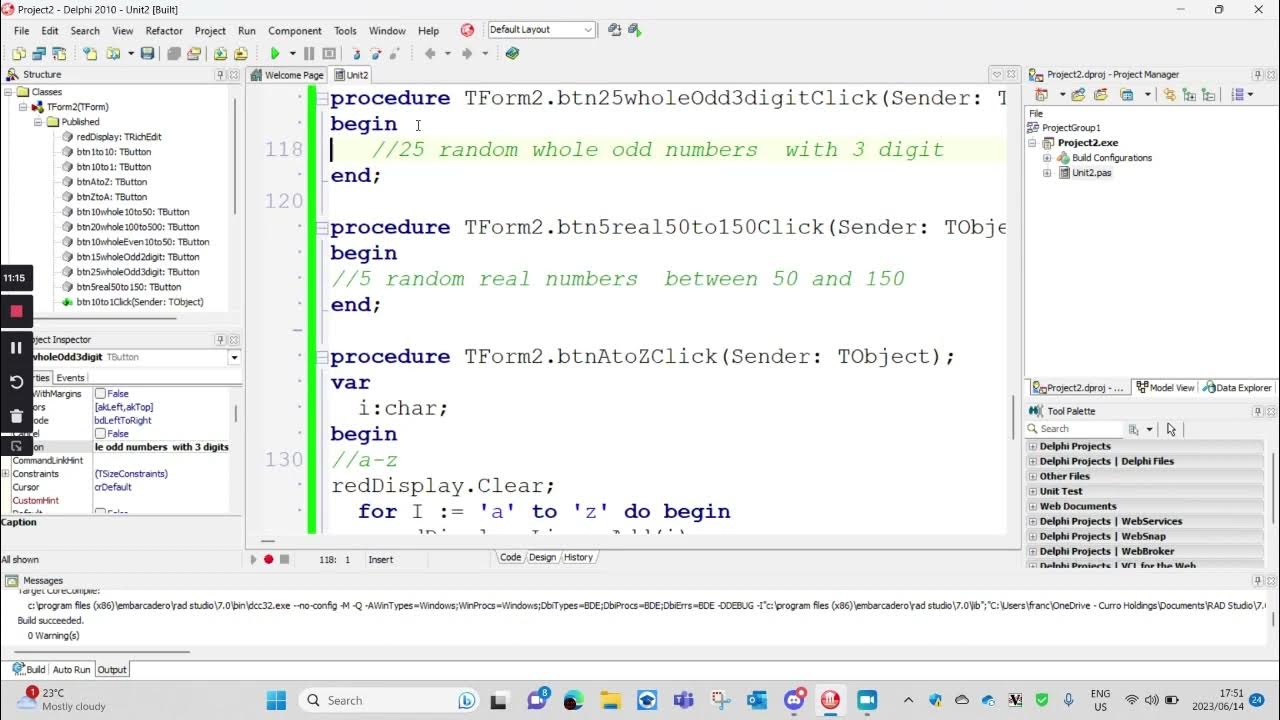
Task: Click the Pause program toolbar icon
Action: click(309, 54)
